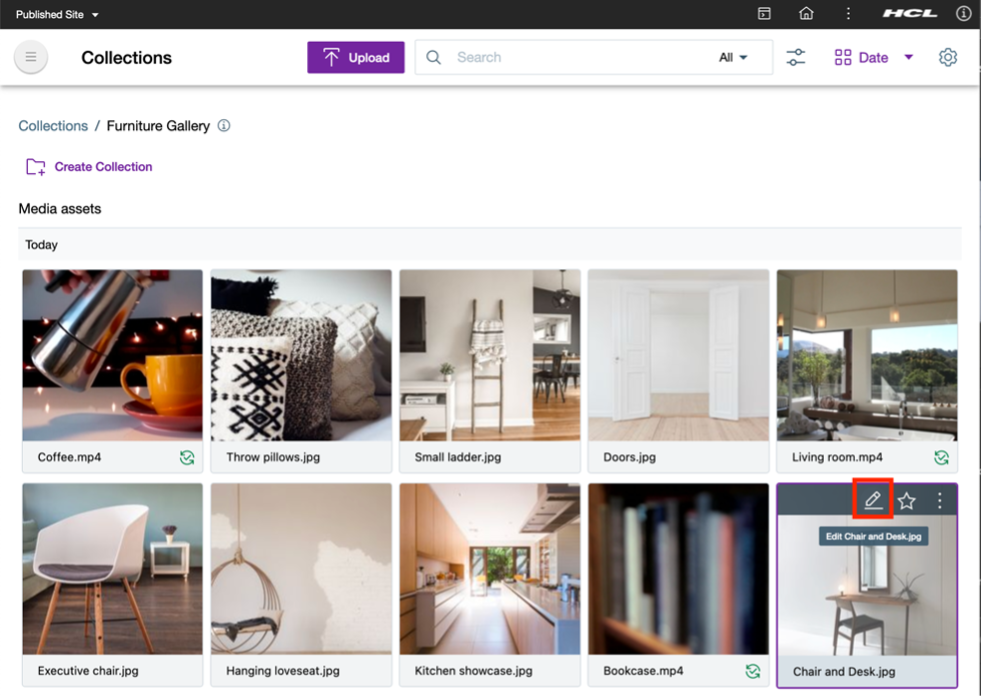
Task: Go back via the Collections breadcrumb link
Action: coord(53,126)
